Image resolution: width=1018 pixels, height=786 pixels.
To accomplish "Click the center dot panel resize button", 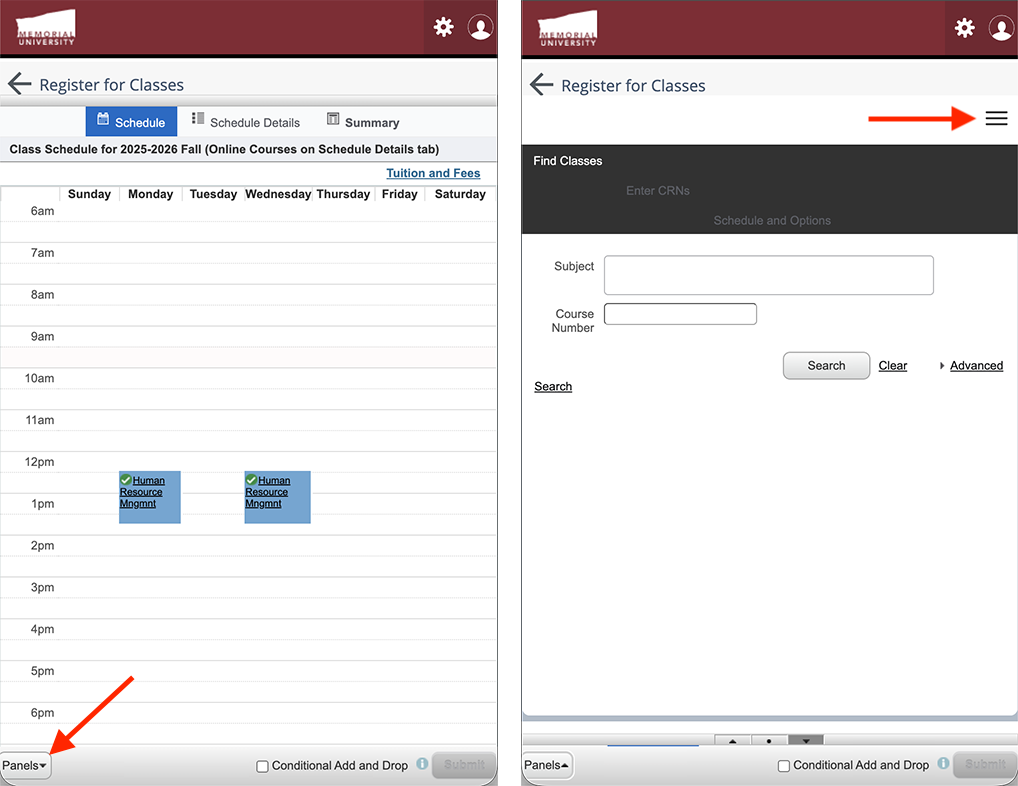I will pyautogui.click(x=769, y=741).
